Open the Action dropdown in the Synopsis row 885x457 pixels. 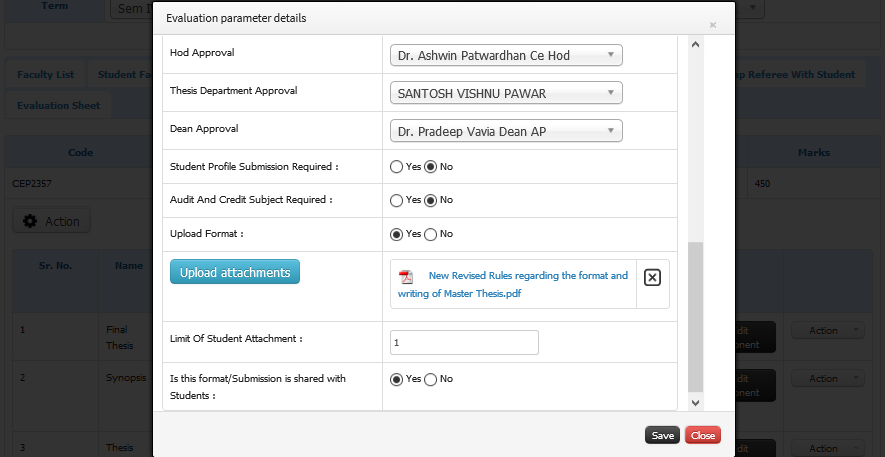click(x=828, y=379)
